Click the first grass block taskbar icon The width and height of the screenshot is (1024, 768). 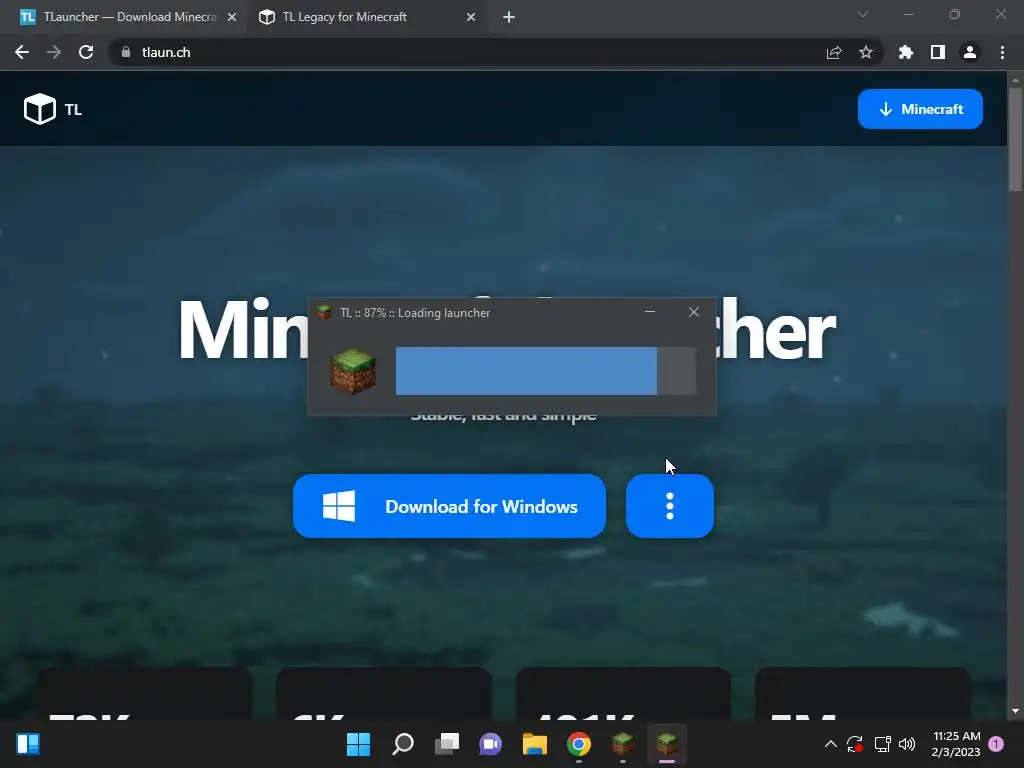[623, 744]
